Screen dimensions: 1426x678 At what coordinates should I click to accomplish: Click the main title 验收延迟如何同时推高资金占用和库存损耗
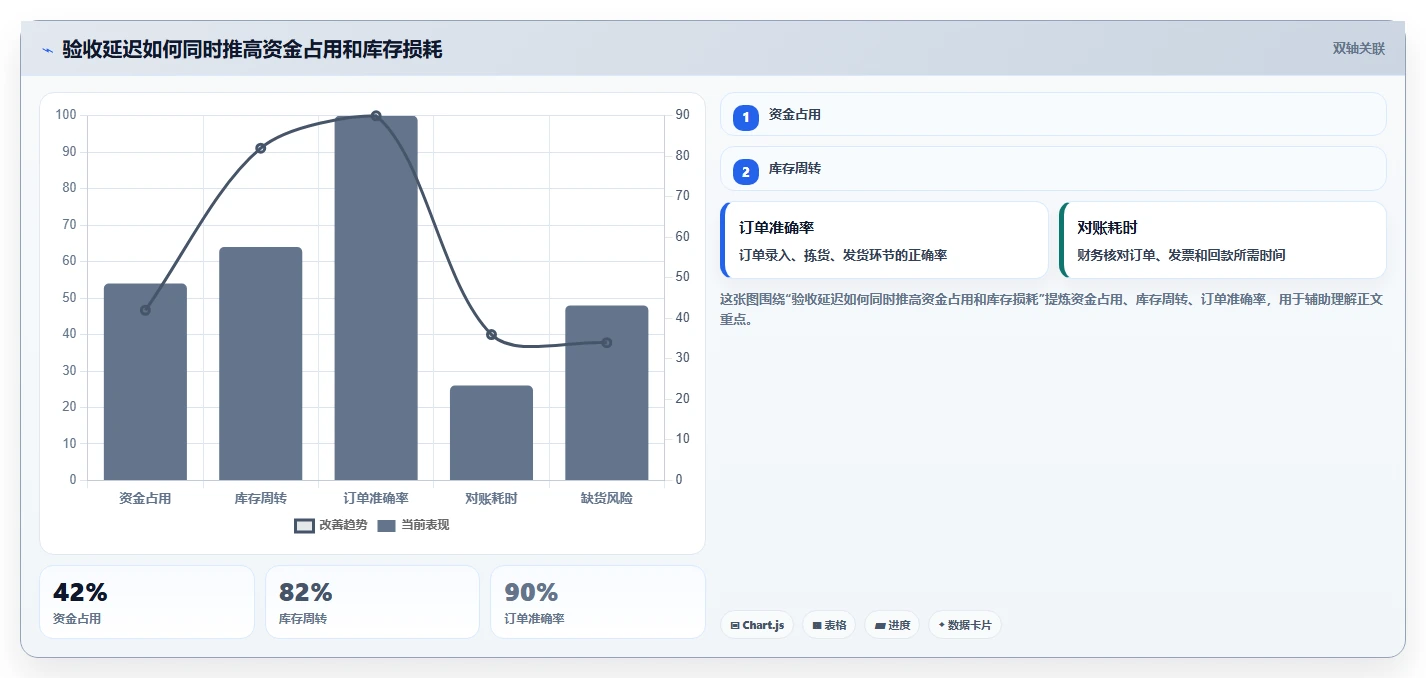click(252, 49)
